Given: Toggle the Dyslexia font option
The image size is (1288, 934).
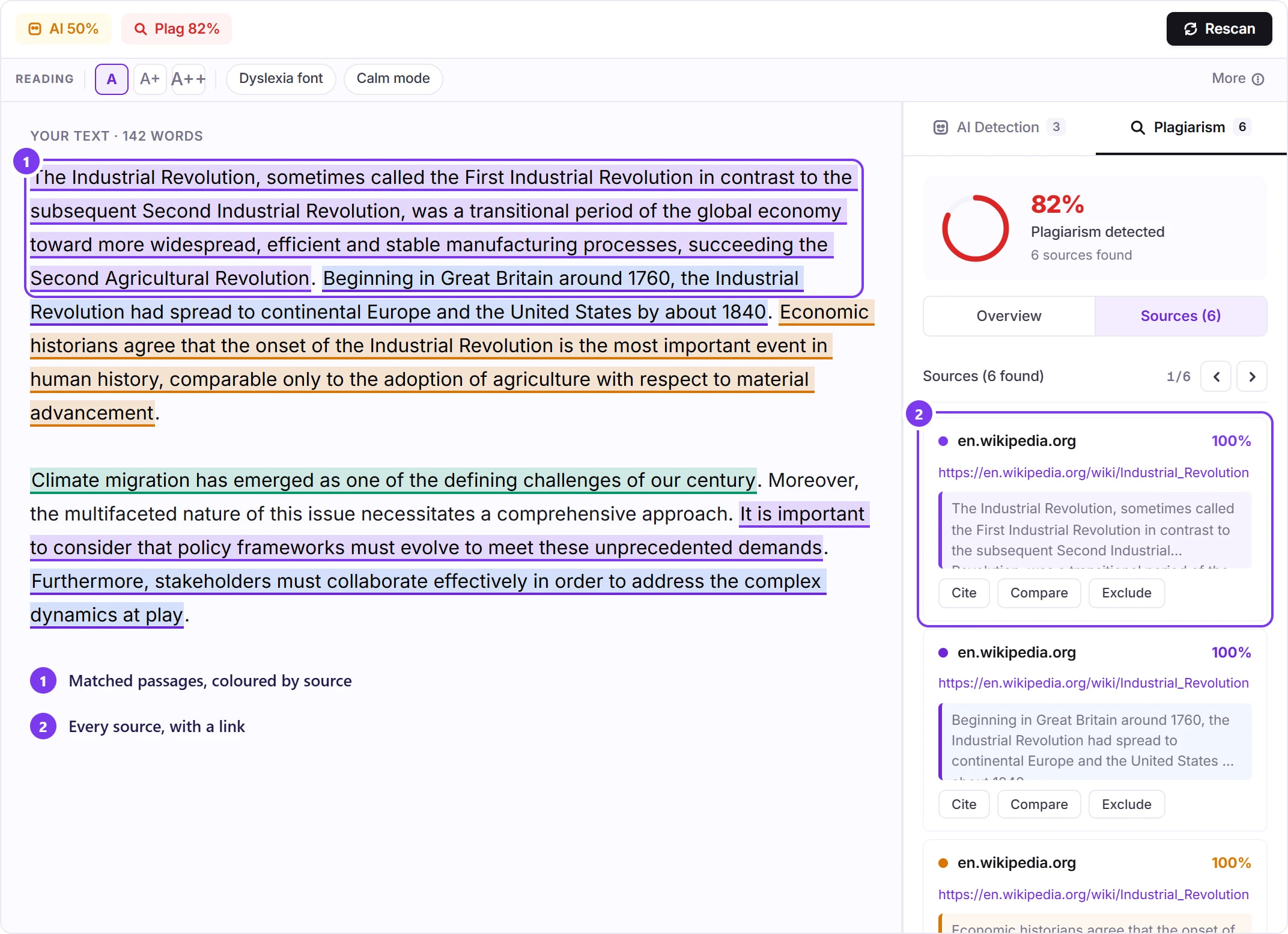Looking at the screenshot, I should click(281, 79).
